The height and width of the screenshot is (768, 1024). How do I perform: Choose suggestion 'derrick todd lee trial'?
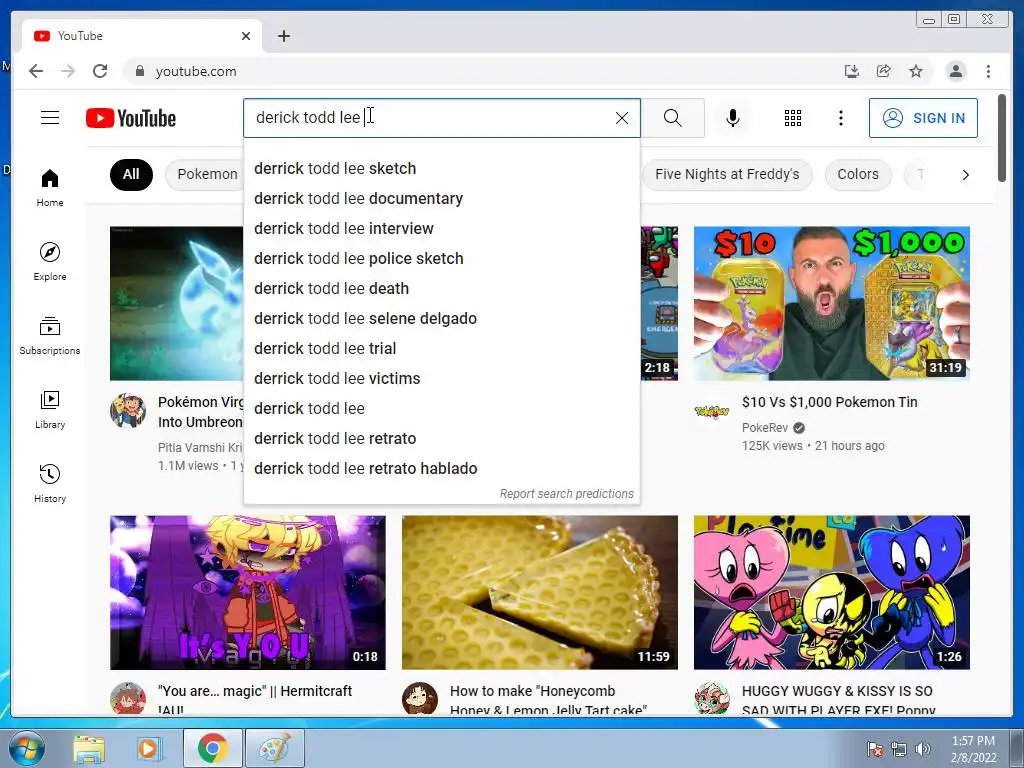click(x=441, y=349)
